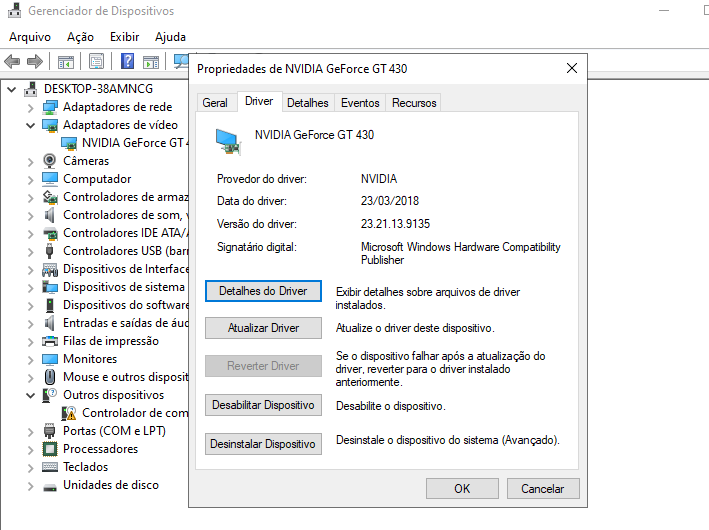Expand the Câmeras node
This screenshot has width=709, height=530.
click(30, 161)
